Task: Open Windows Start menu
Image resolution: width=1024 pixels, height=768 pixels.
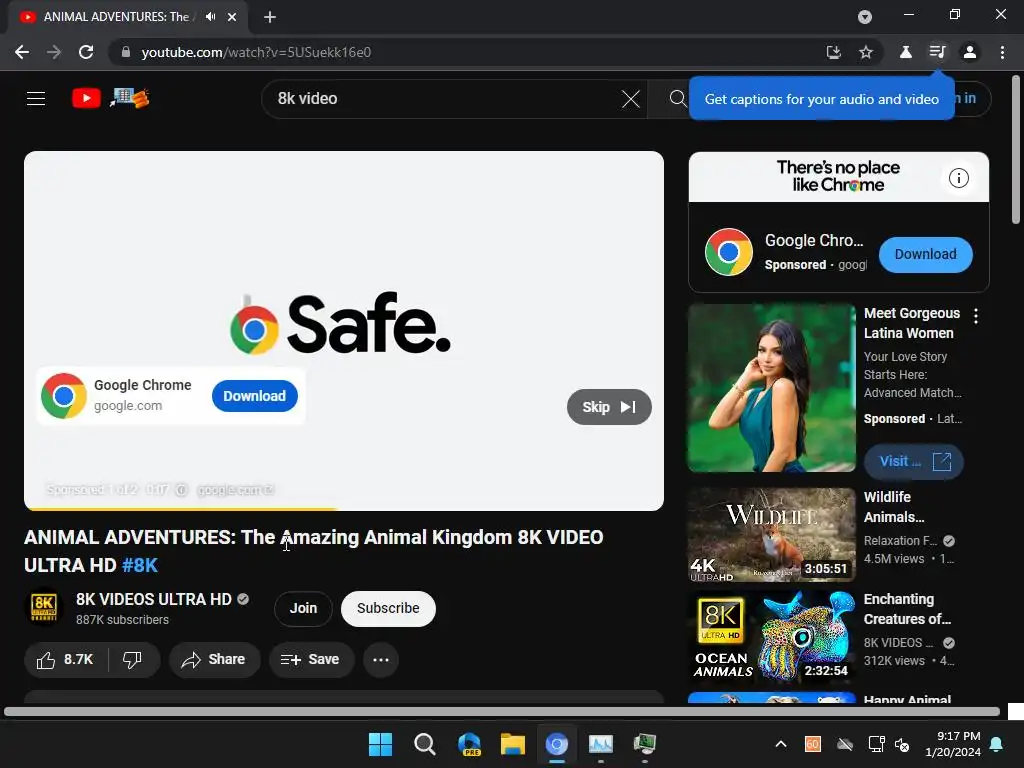Action: click(x=380, y=744)
